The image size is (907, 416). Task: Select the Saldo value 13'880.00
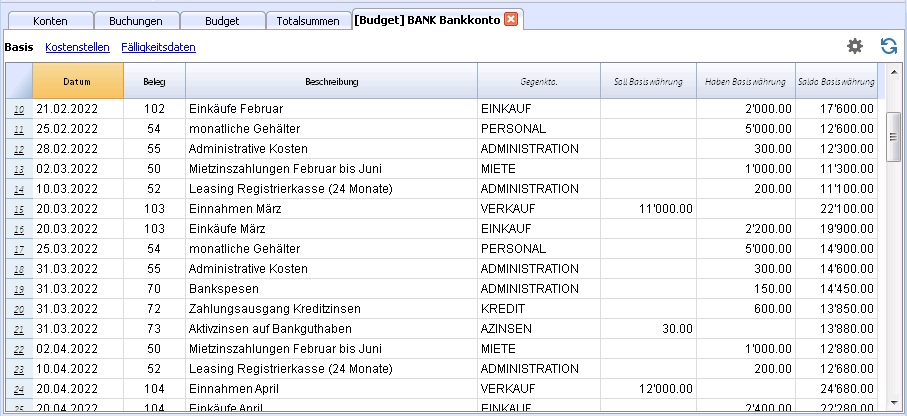(836, 329)
